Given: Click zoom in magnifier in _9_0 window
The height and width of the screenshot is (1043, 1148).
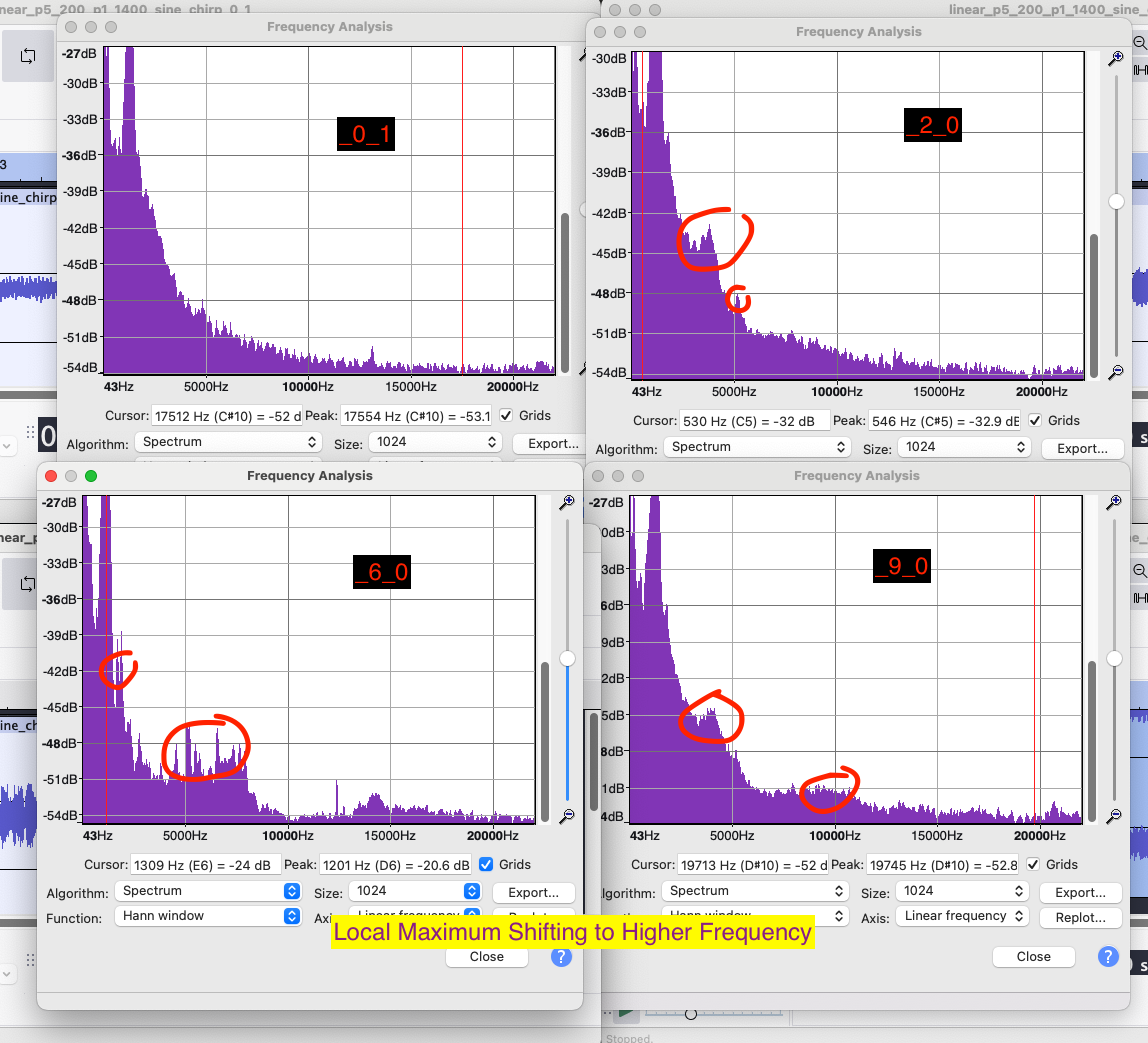Looking at the screenshot, I should pyautogui.click(x=1116, y=503).
